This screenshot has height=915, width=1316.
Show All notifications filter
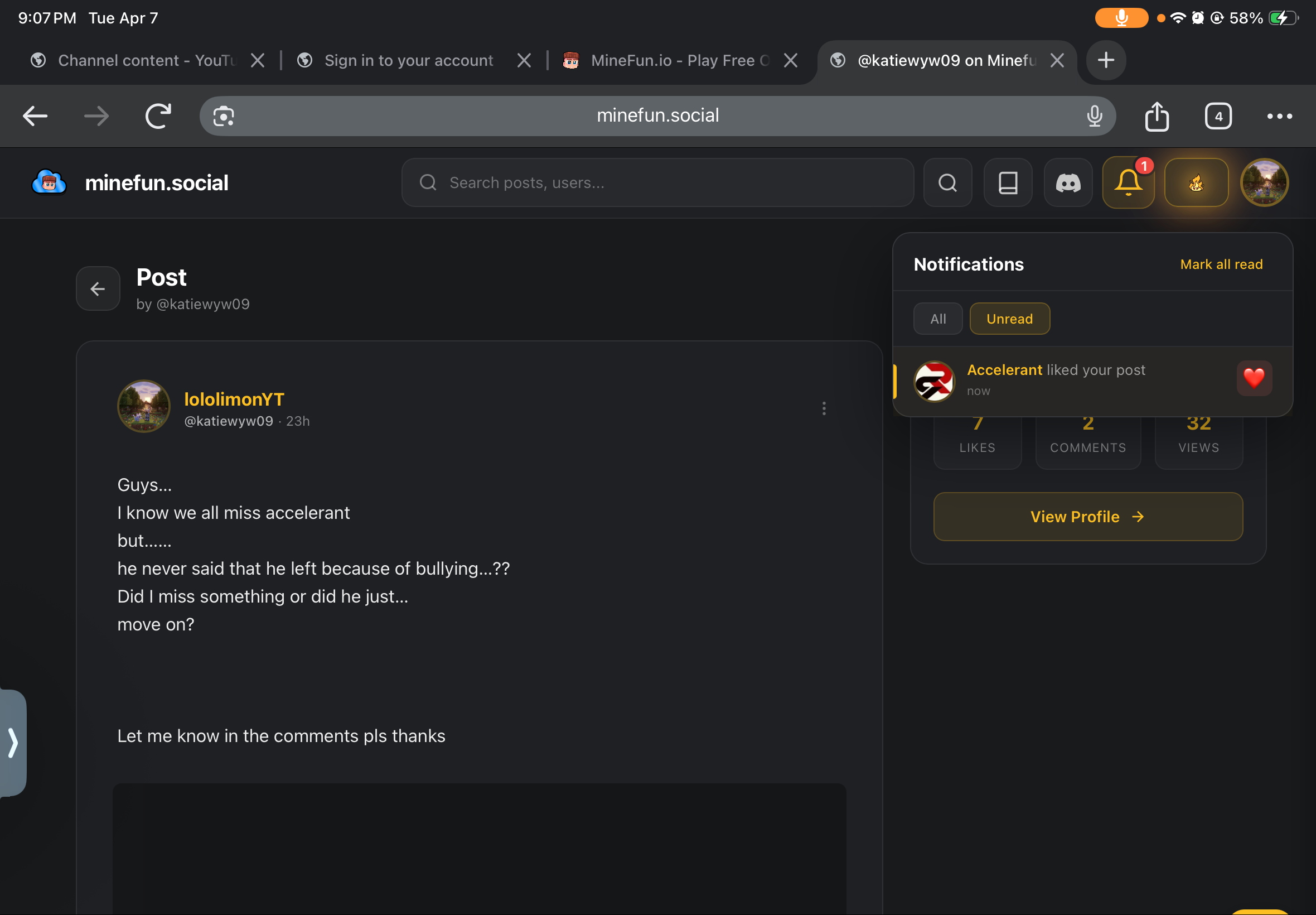click(938, 319)
